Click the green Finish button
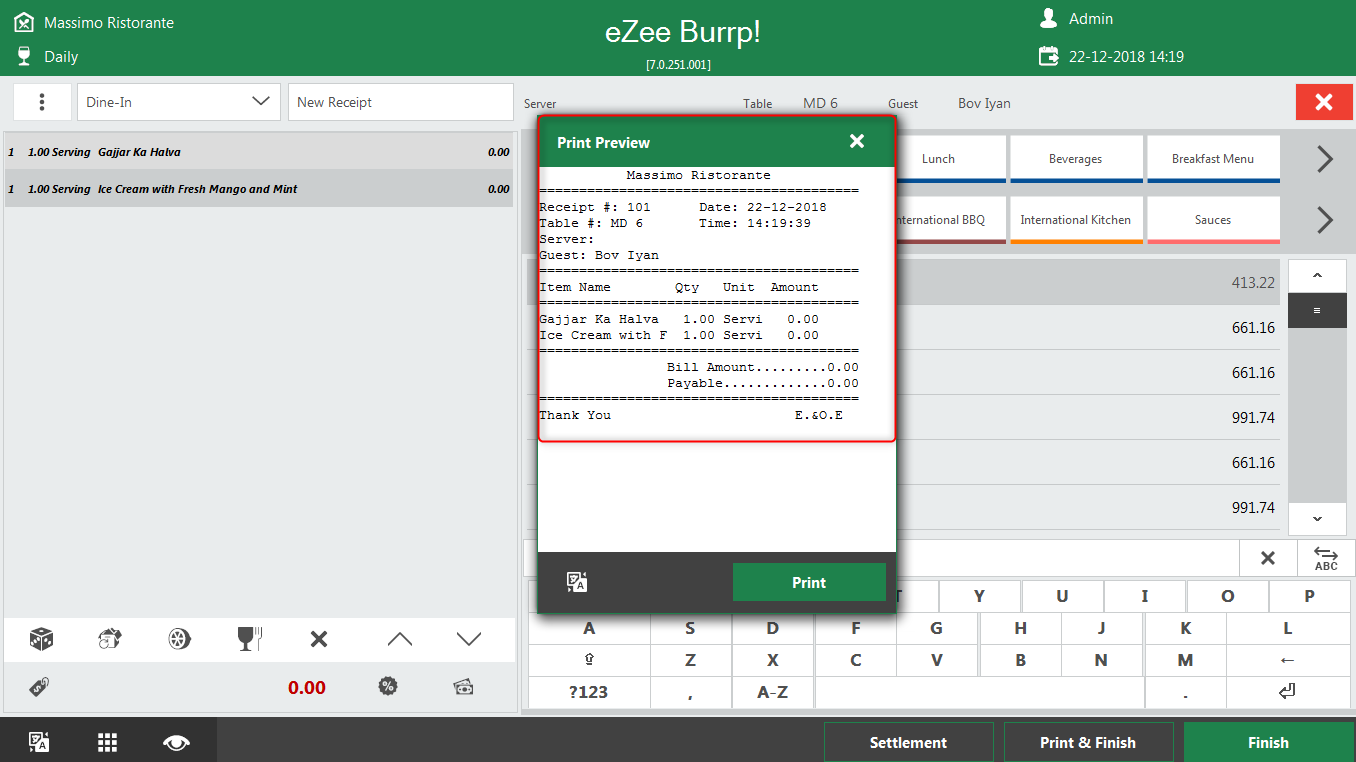The width and height of the screenshot is (1356, 762). click(1268, 742)
